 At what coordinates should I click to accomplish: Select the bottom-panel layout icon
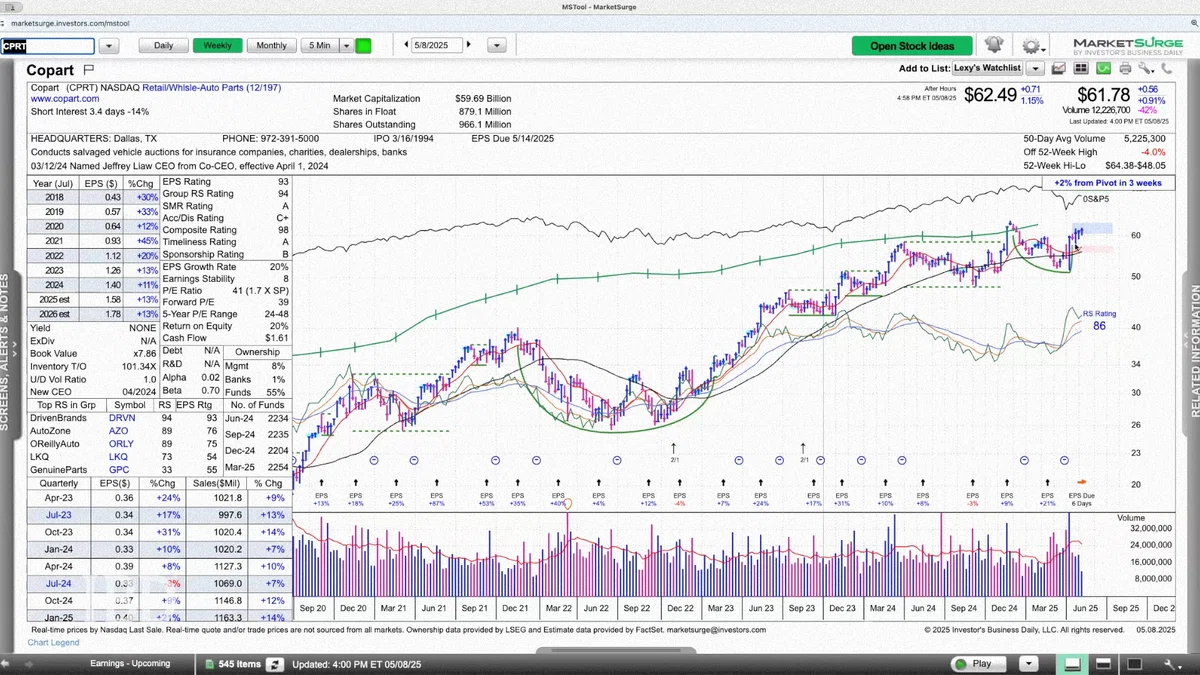tap(1073, 664)
